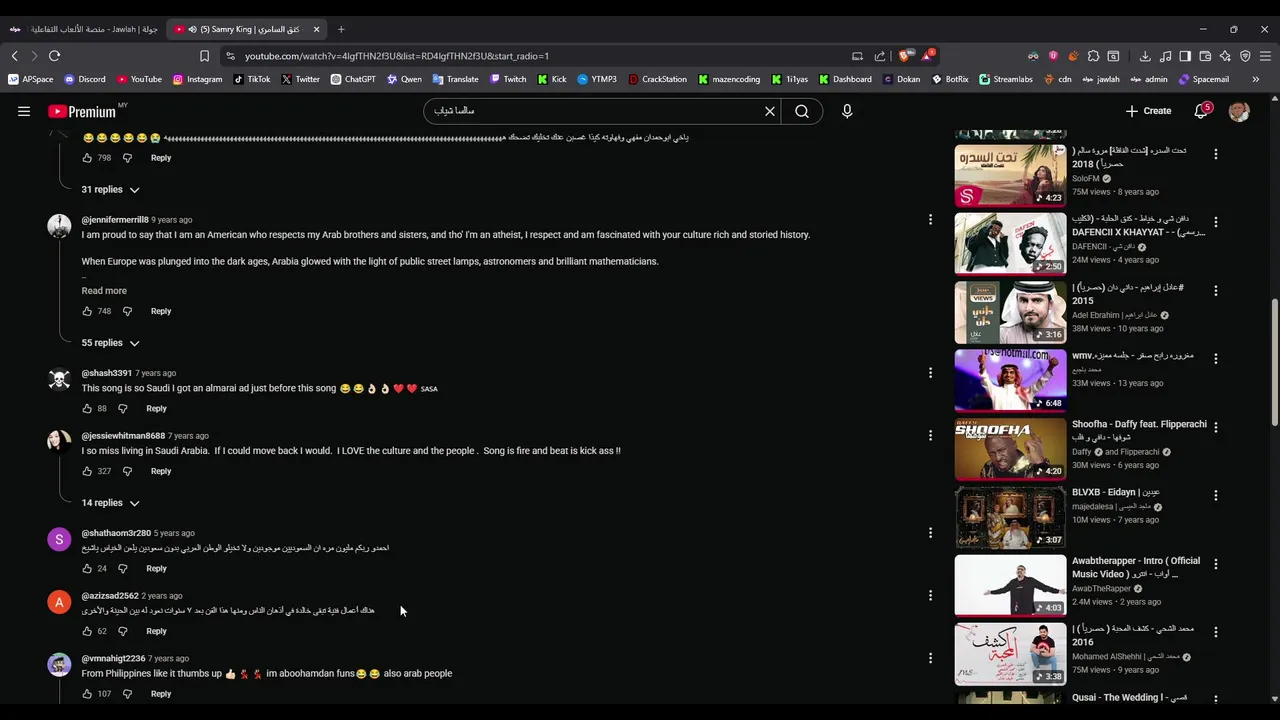
Task: Expand 31 replies thread
Action: click(110, 189)
